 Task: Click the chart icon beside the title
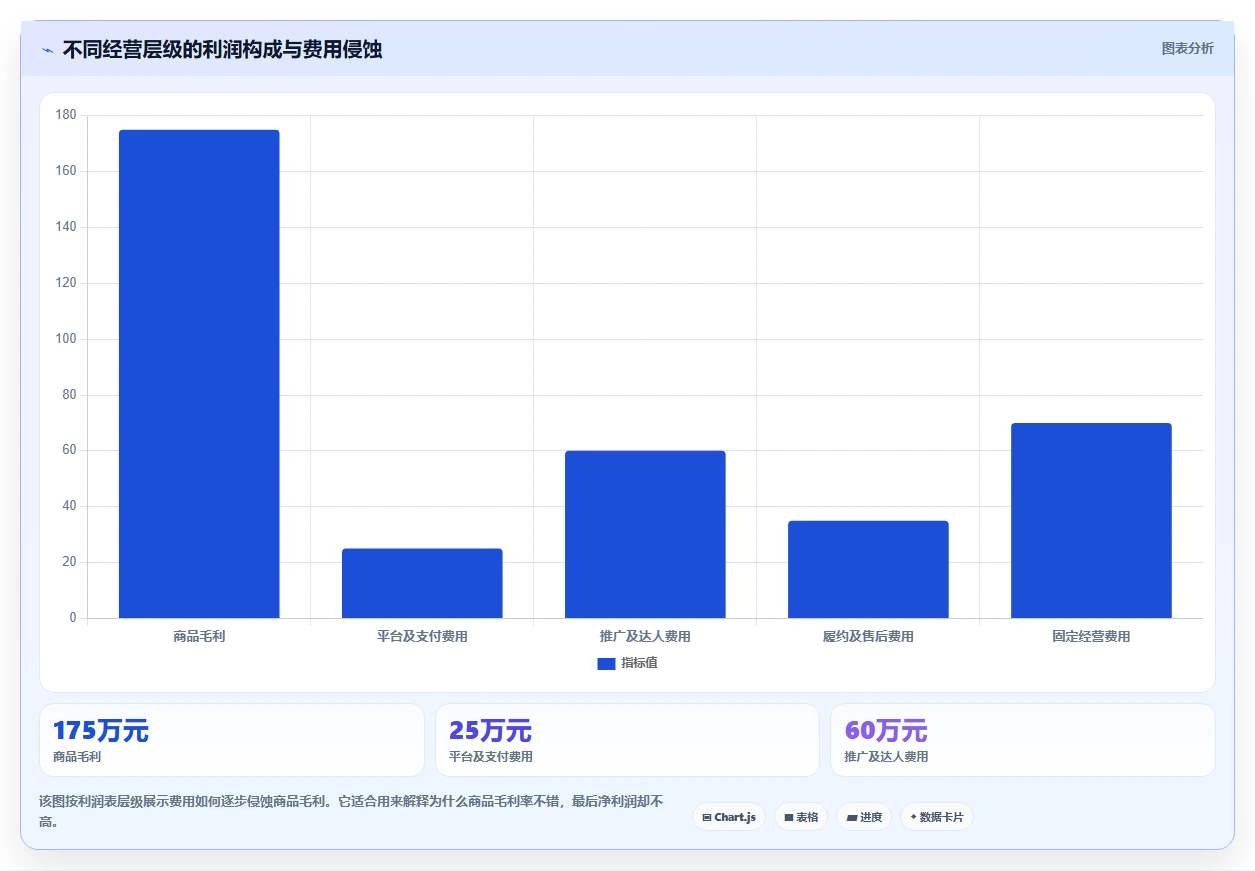coord(47,50)
